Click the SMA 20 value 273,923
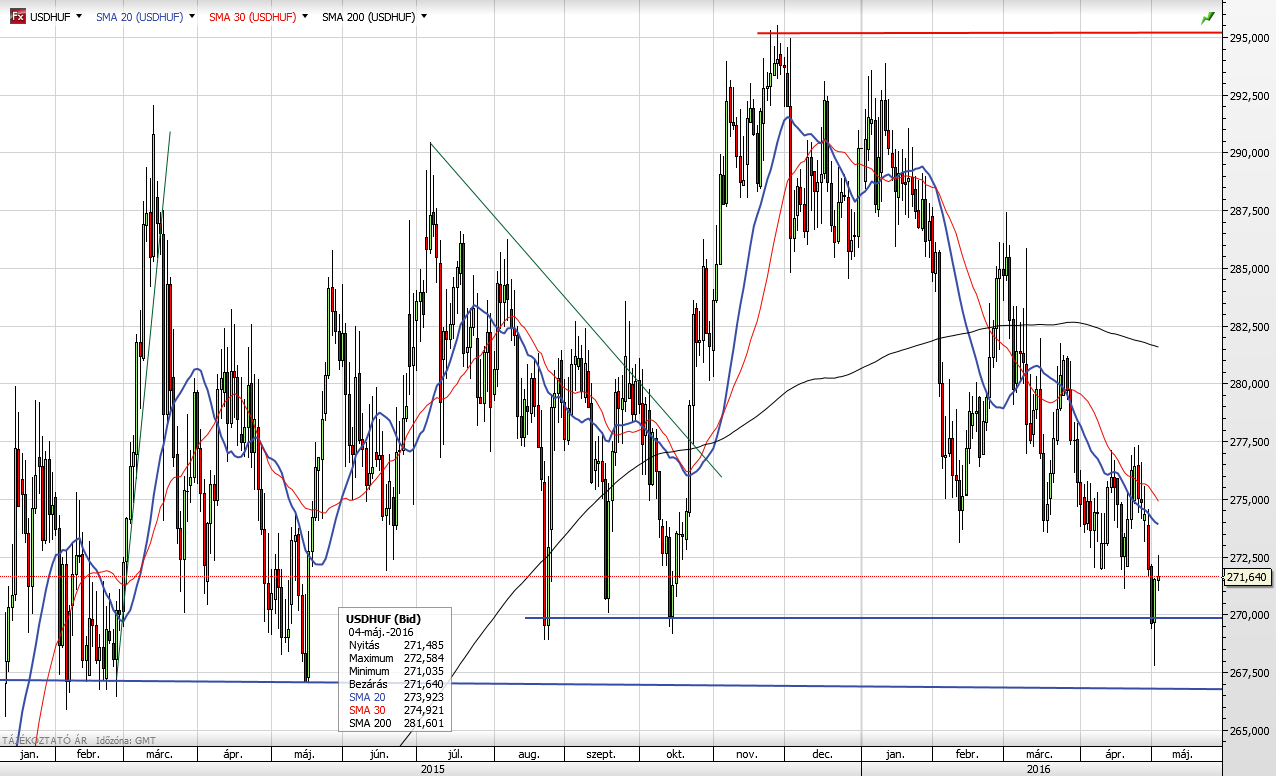The height and width of the screenshot is (776, 1276). 426,697
